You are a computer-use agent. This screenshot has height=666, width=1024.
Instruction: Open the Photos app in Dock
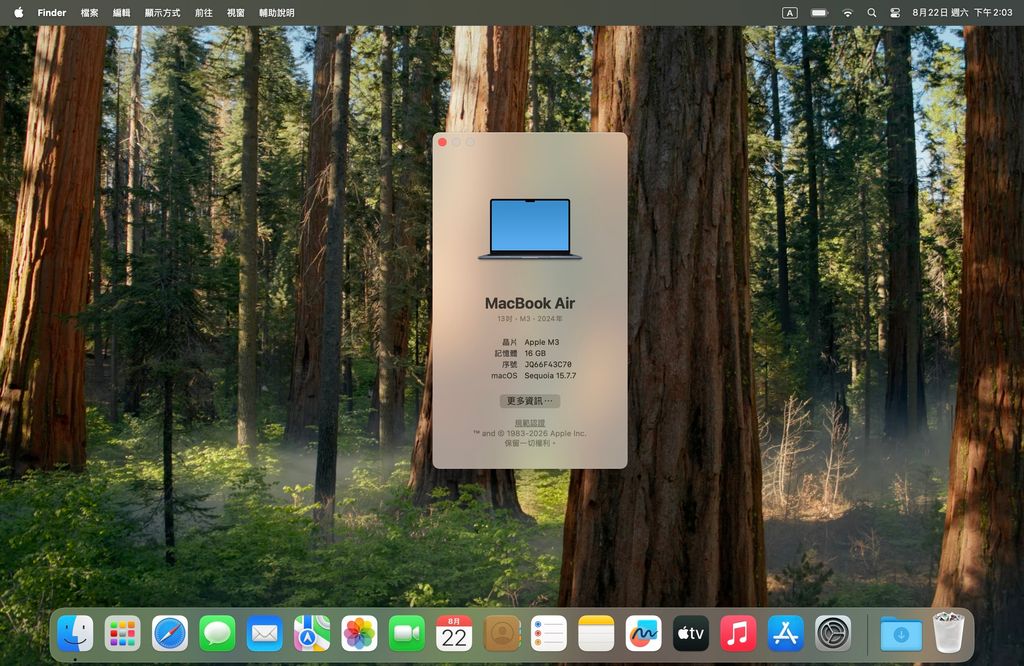tap(359, 633)
